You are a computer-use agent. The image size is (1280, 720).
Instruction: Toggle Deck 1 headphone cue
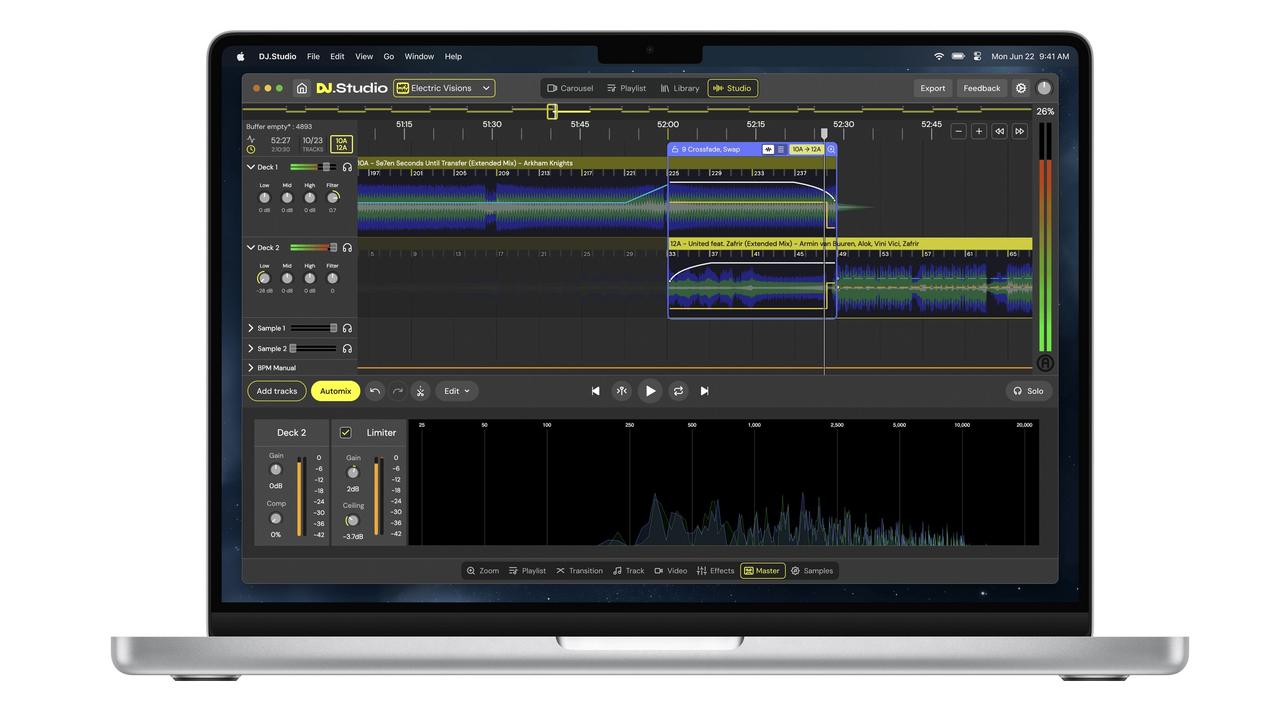(x=347, y=167)
